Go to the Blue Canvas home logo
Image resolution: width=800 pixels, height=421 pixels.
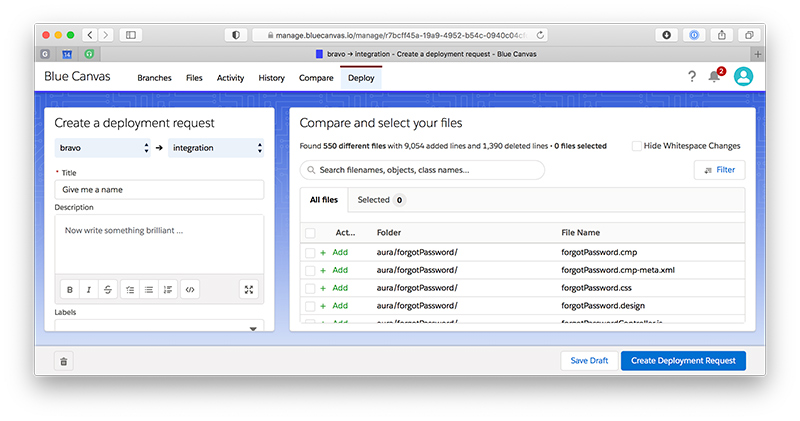click(77, 77)
